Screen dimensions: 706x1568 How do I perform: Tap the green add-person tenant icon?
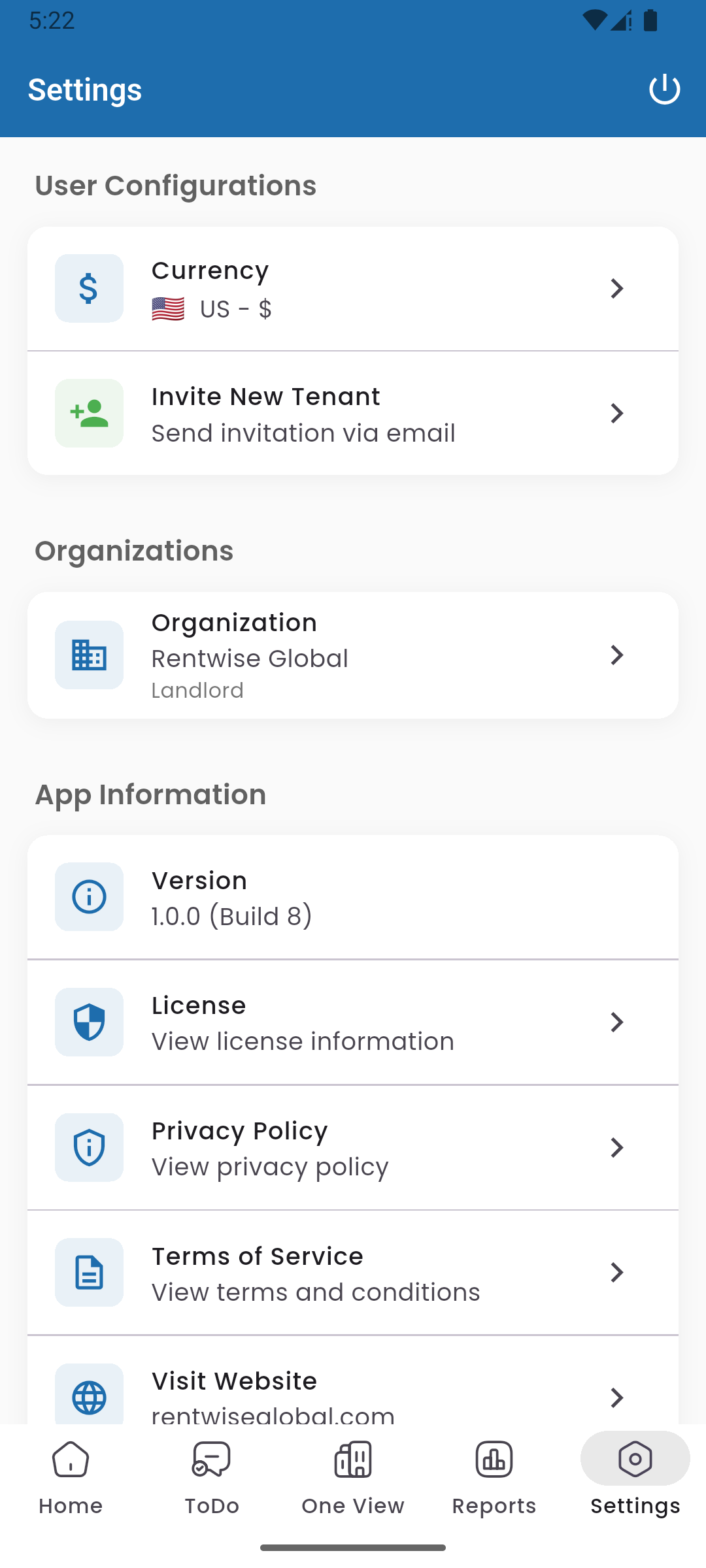pos(89,413)
